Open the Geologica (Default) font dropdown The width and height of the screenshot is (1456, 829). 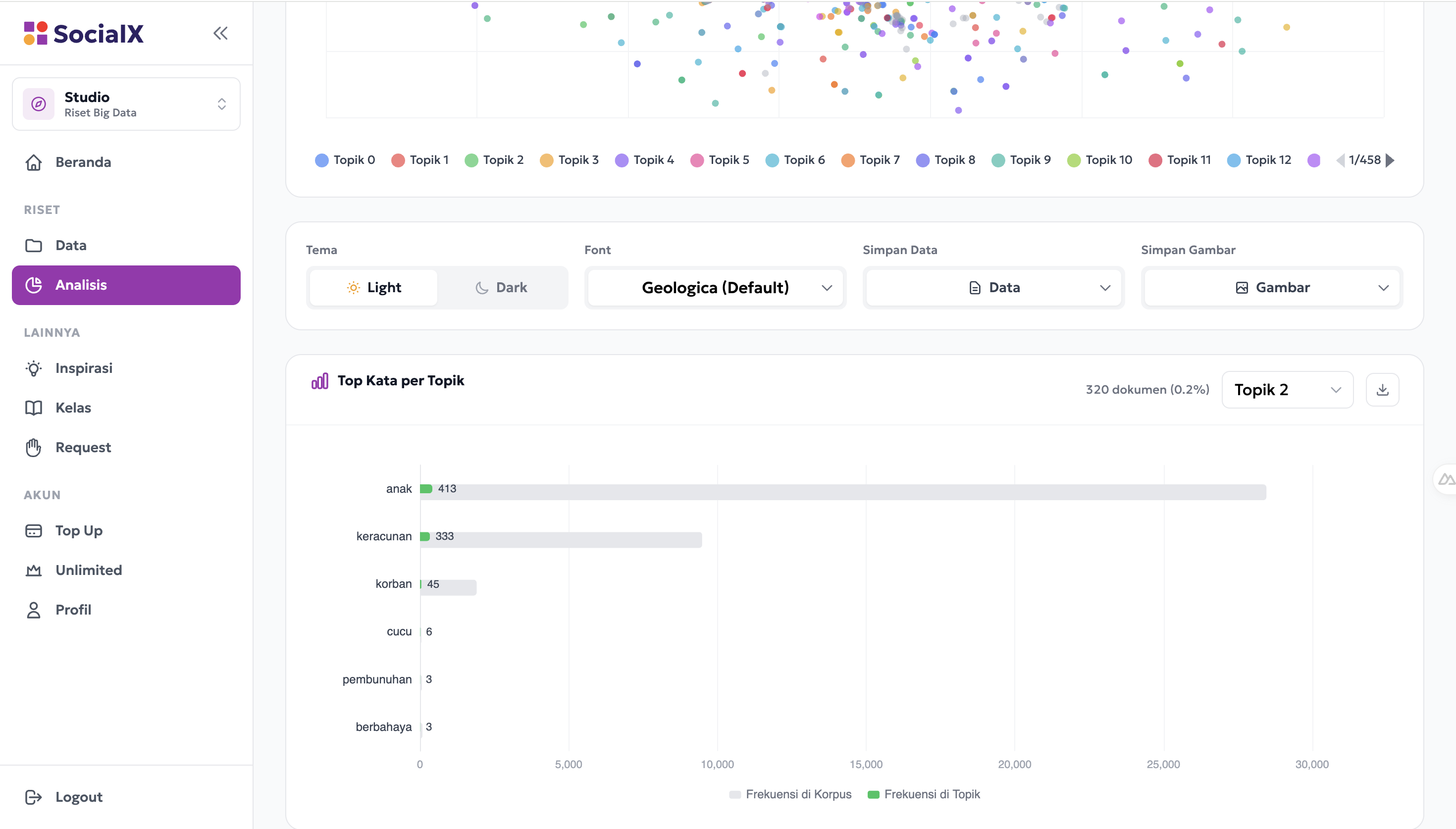pyautogui.click(x=715, y=288)
